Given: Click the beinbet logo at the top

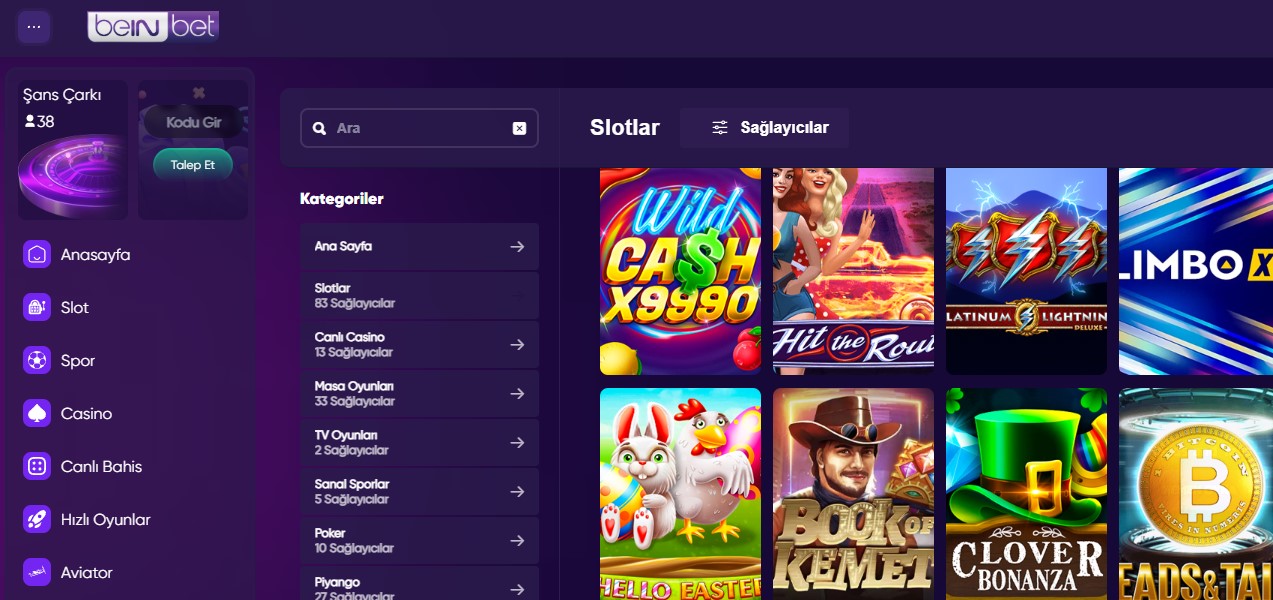Looking at the screenshot, I should [x=152, y=26].
